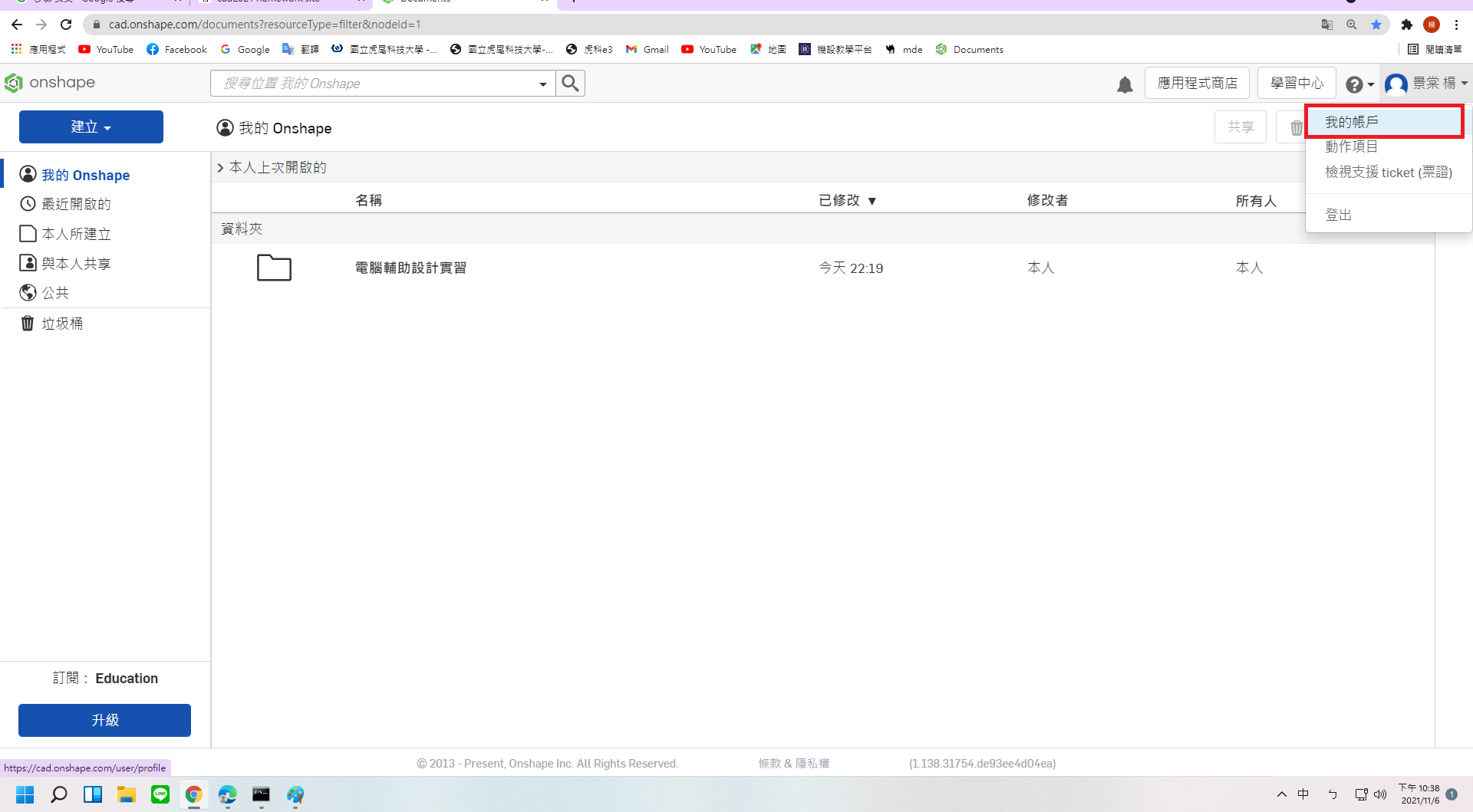Sort by 已修改 column
The width and height of the screenshot is (1473, 812).
pos(847,200)
